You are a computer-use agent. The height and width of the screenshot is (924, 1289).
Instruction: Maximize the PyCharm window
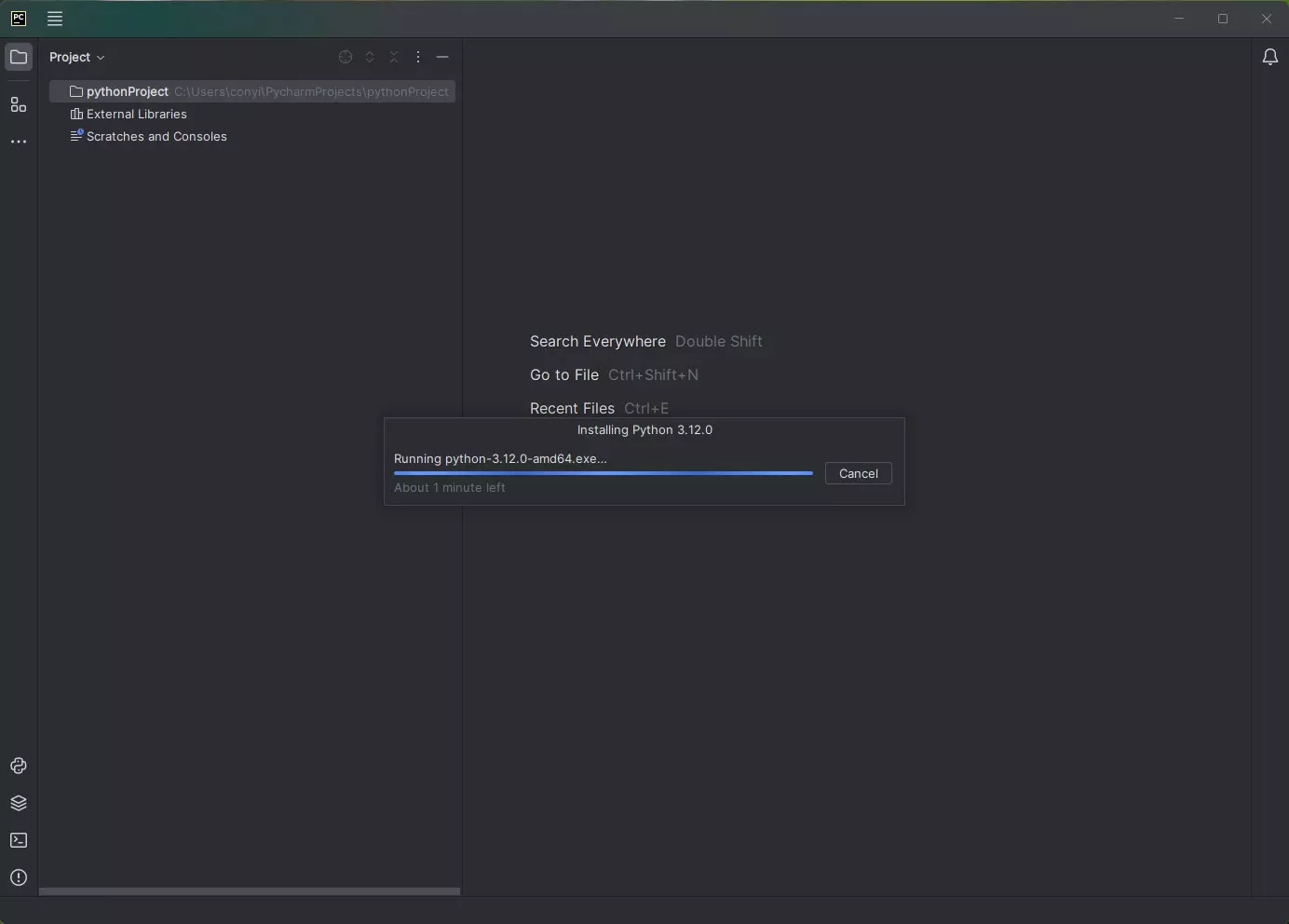click(1223, 19)
